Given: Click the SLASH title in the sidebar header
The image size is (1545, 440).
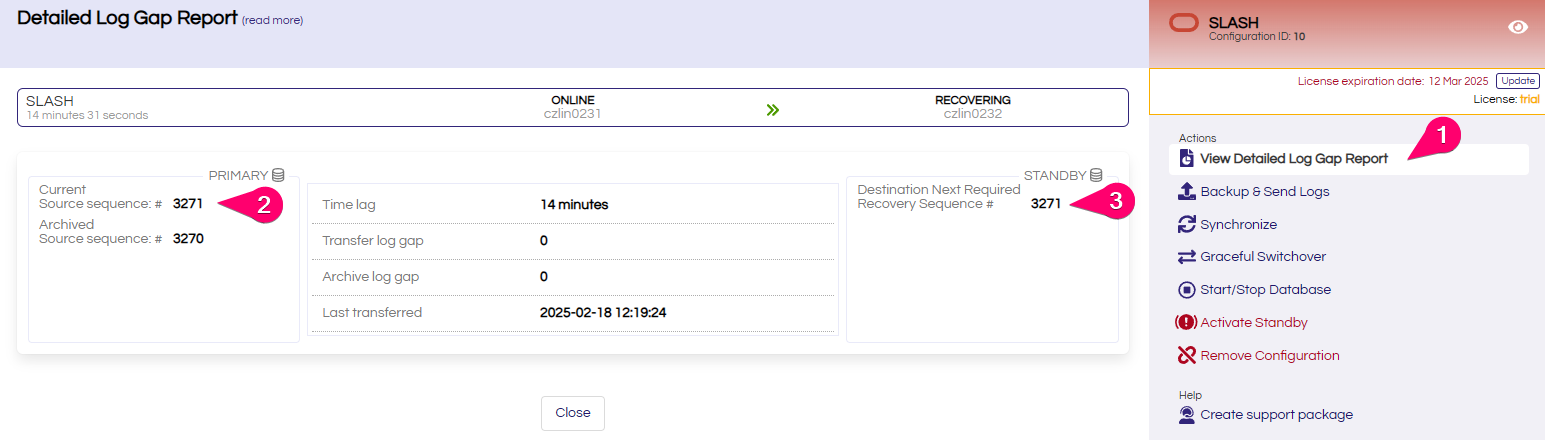Looking at the screenshot, I should pyautogui.click(x=1234, y=22).
